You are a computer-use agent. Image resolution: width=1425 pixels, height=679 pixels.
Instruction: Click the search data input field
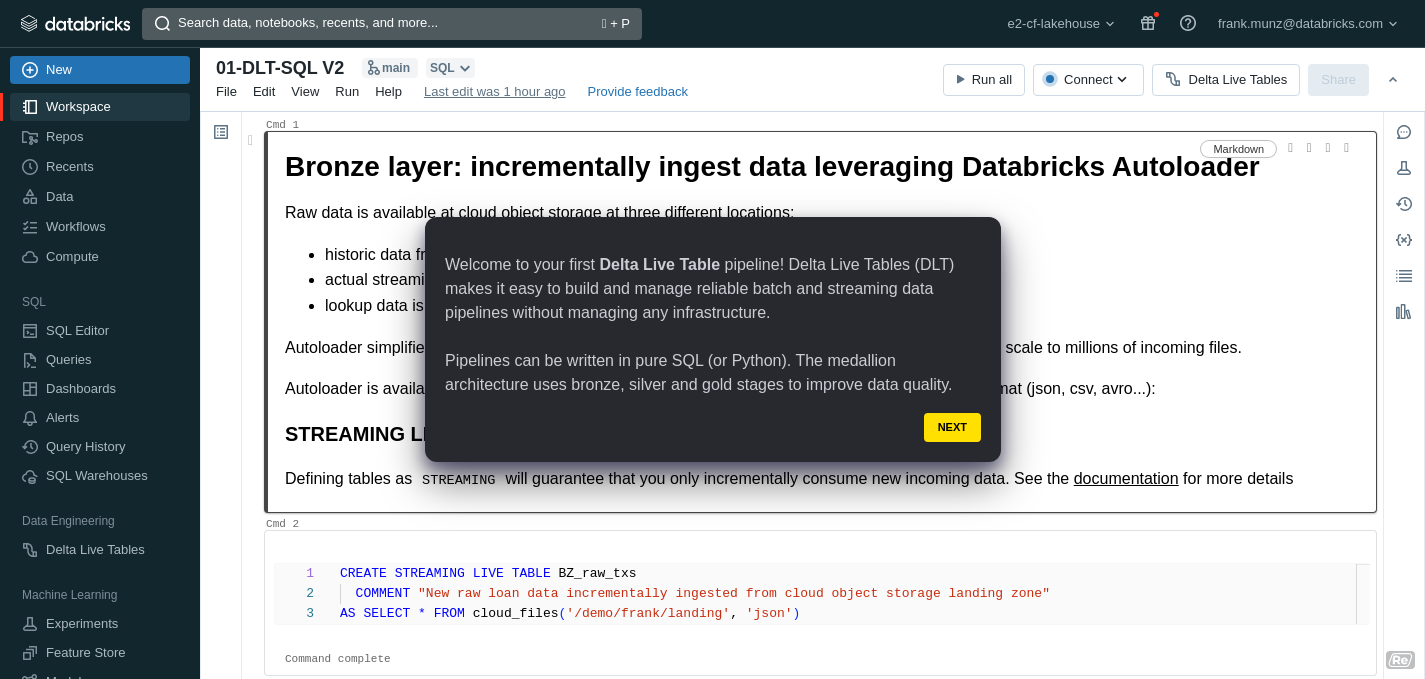point(390,23)
